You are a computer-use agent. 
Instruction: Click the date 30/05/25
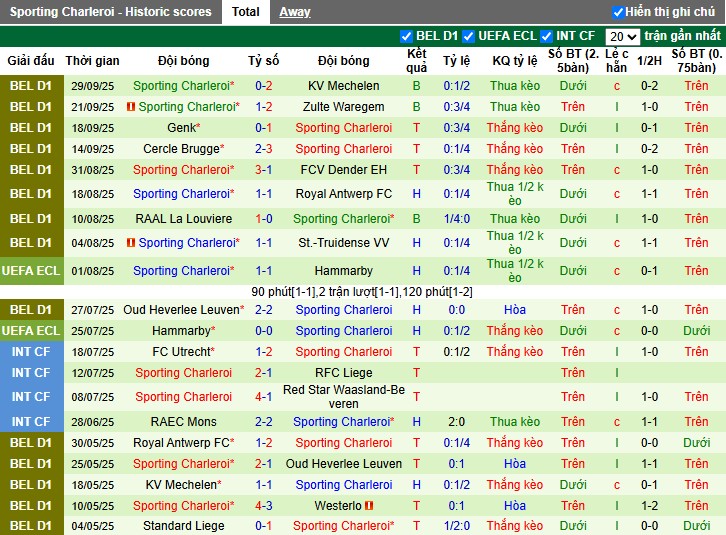pos(92,443)
